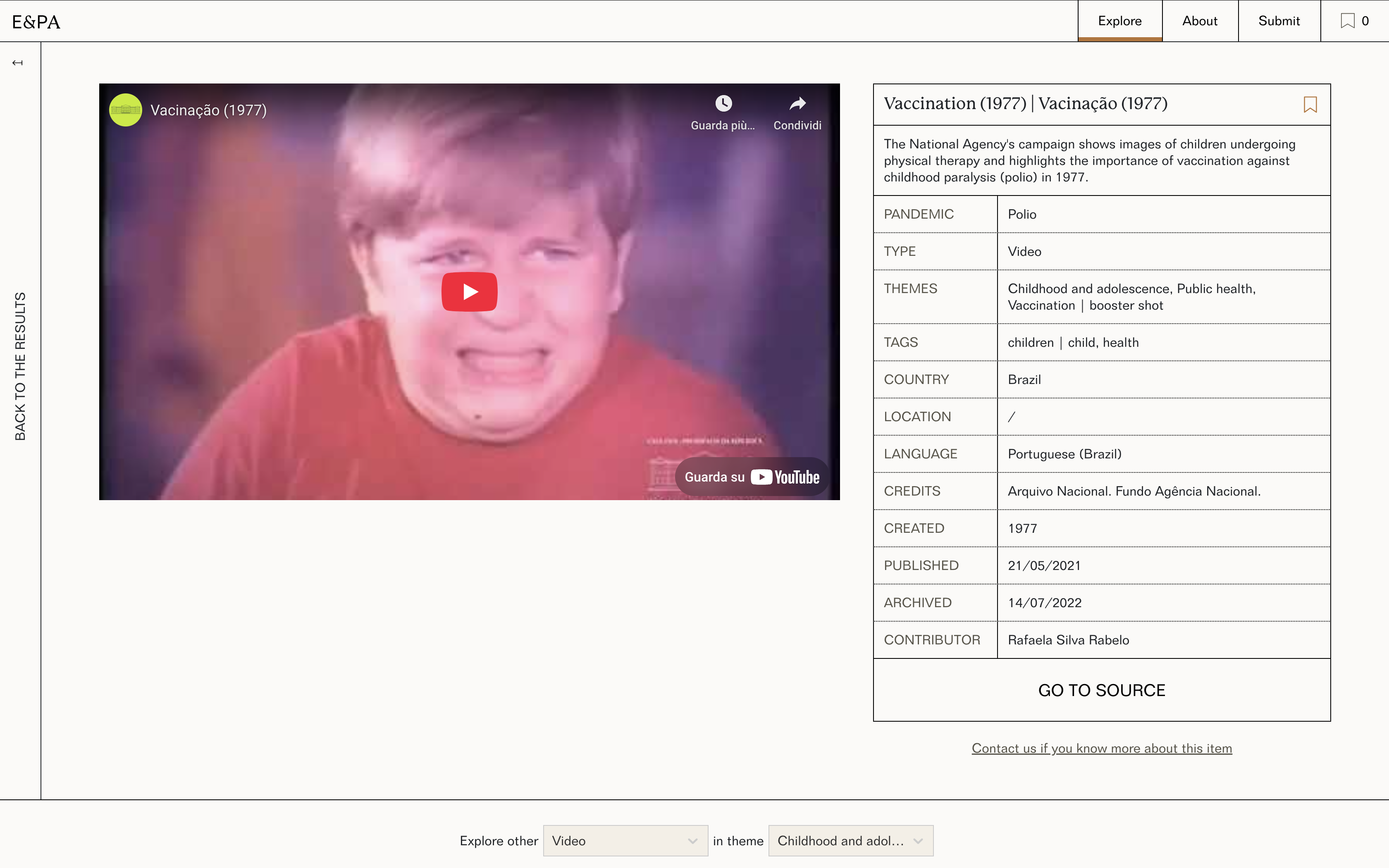Click the 'Childhood and adolescence' theme
Screen dimensions: 1389x868
[x=1089, y=289]
